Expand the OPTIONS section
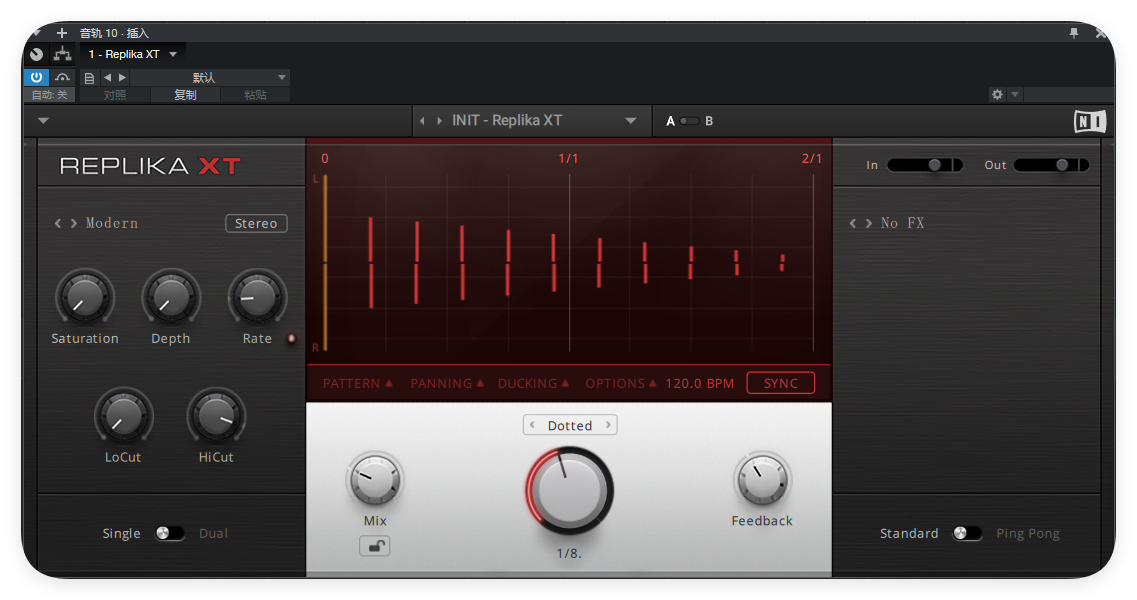 621,383
